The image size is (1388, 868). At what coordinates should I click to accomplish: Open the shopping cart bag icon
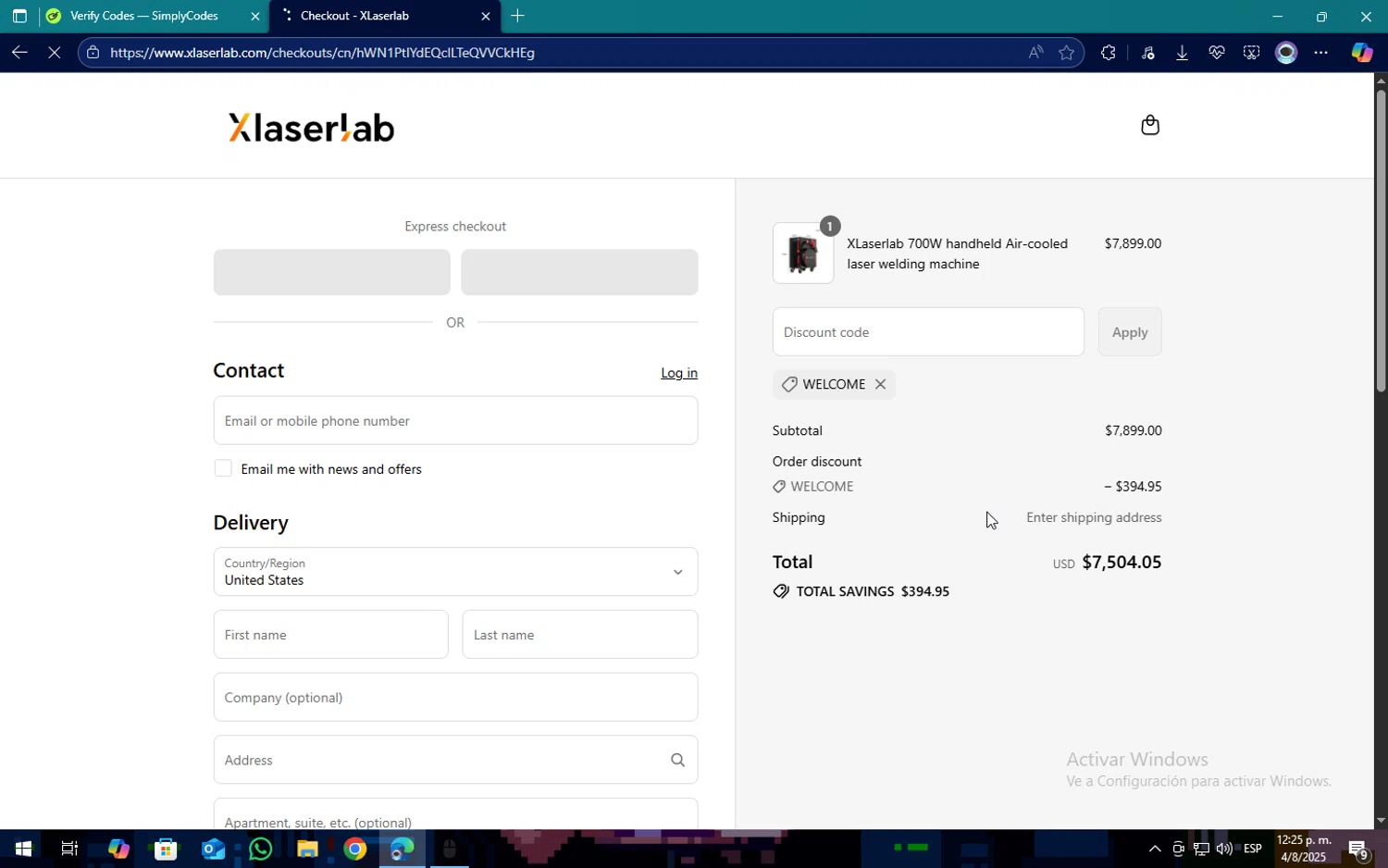[x=1149, y=125]
